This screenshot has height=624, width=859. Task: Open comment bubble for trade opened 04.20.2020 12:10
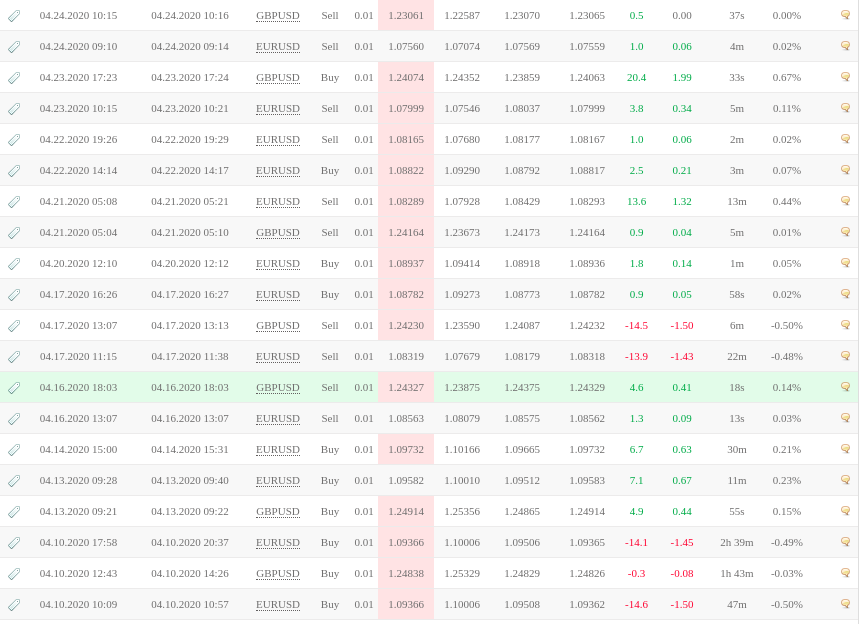tap(845, 263)
